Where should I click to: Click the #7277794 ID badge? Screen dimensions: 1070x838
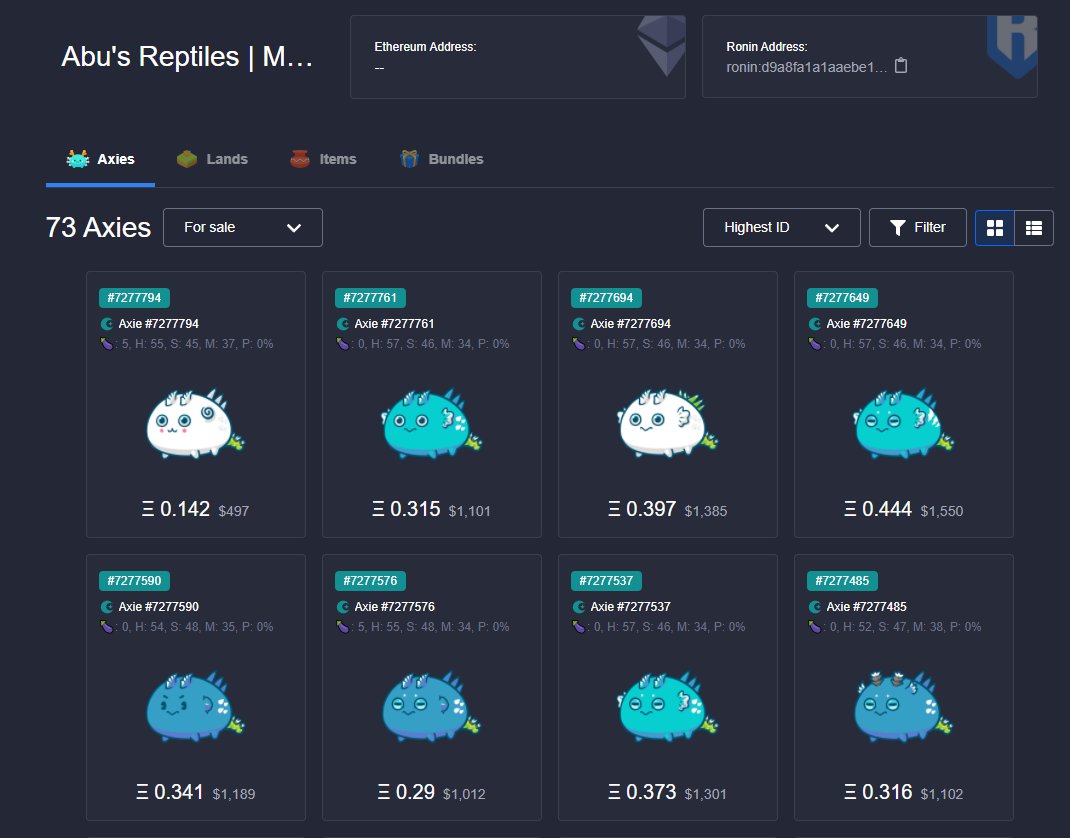pos(134,298)
